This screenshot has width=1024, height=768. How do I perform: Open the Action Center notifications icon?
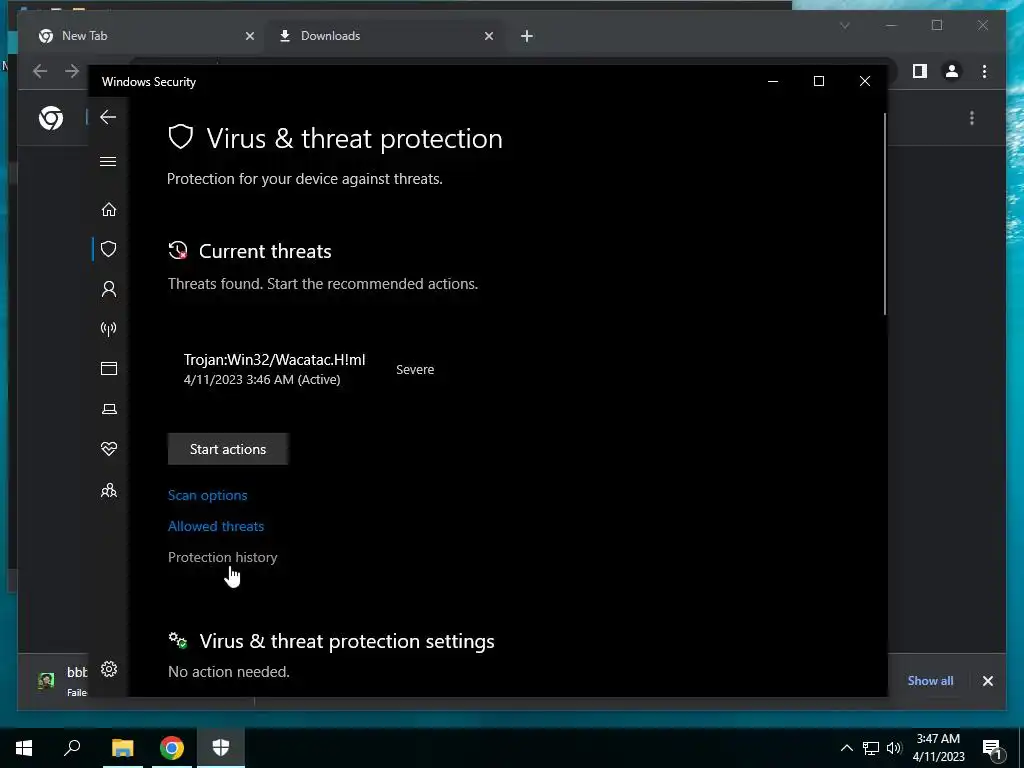(x=993, y=748)
